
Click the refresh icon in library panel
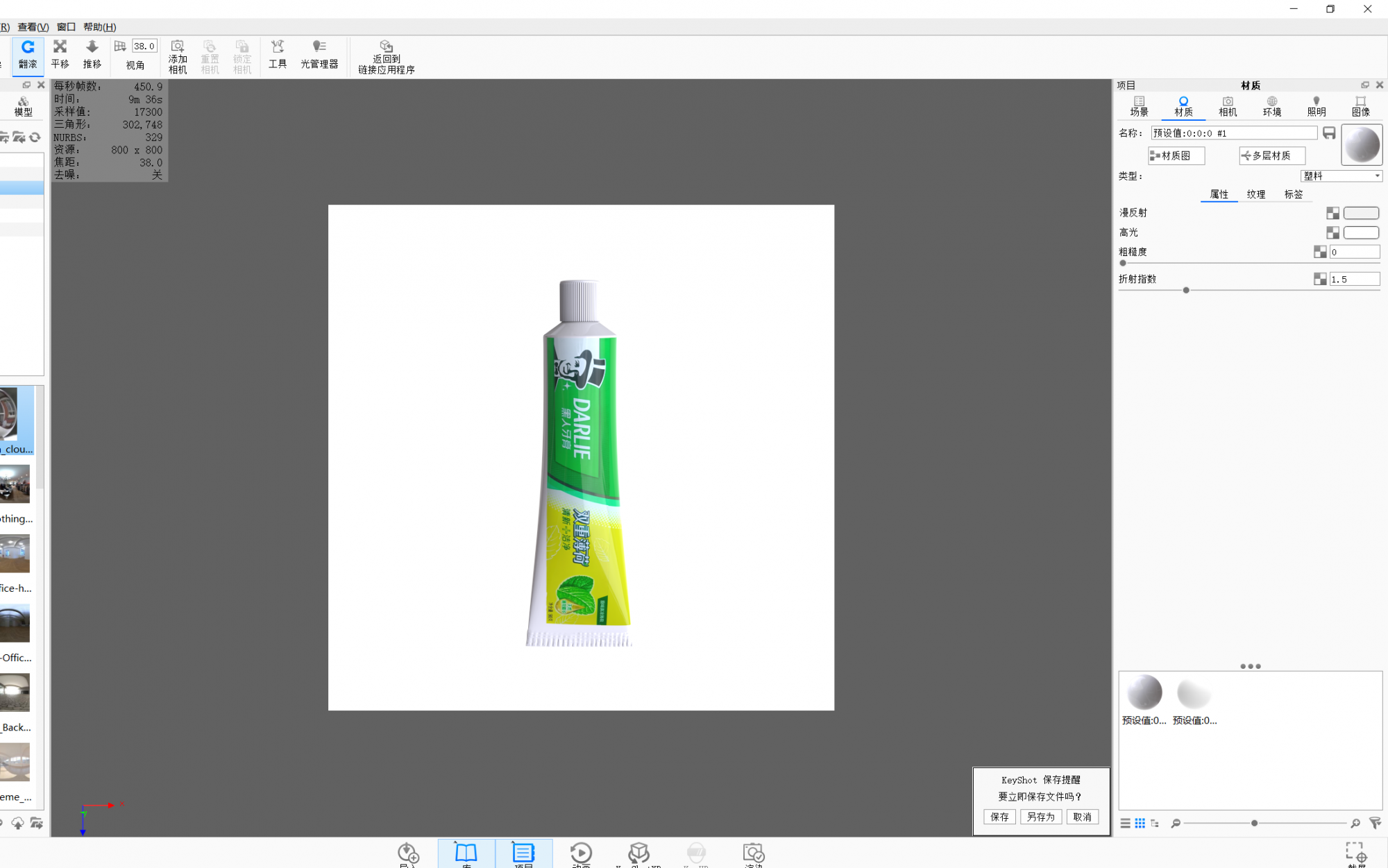click(x=35, y=137)
